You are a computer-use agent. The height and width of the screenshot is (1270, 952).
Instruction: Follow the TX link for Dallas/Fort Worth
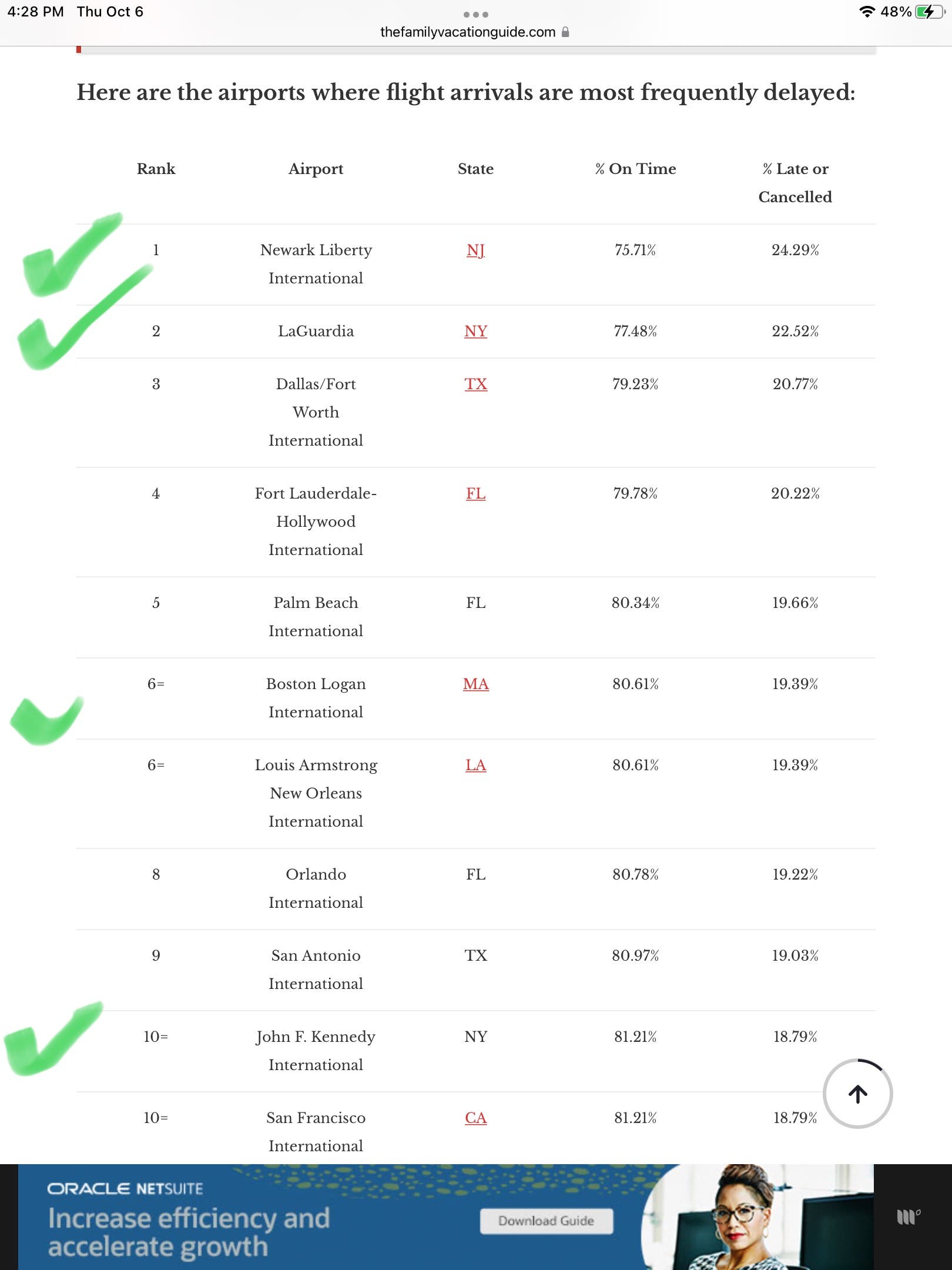coord(475,384)
